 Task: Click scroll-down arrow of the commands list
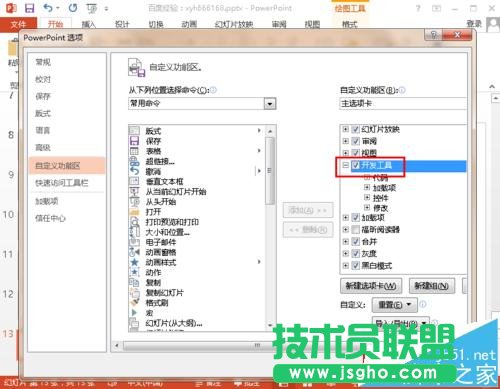pyautogui.click(x=270, y=325)
